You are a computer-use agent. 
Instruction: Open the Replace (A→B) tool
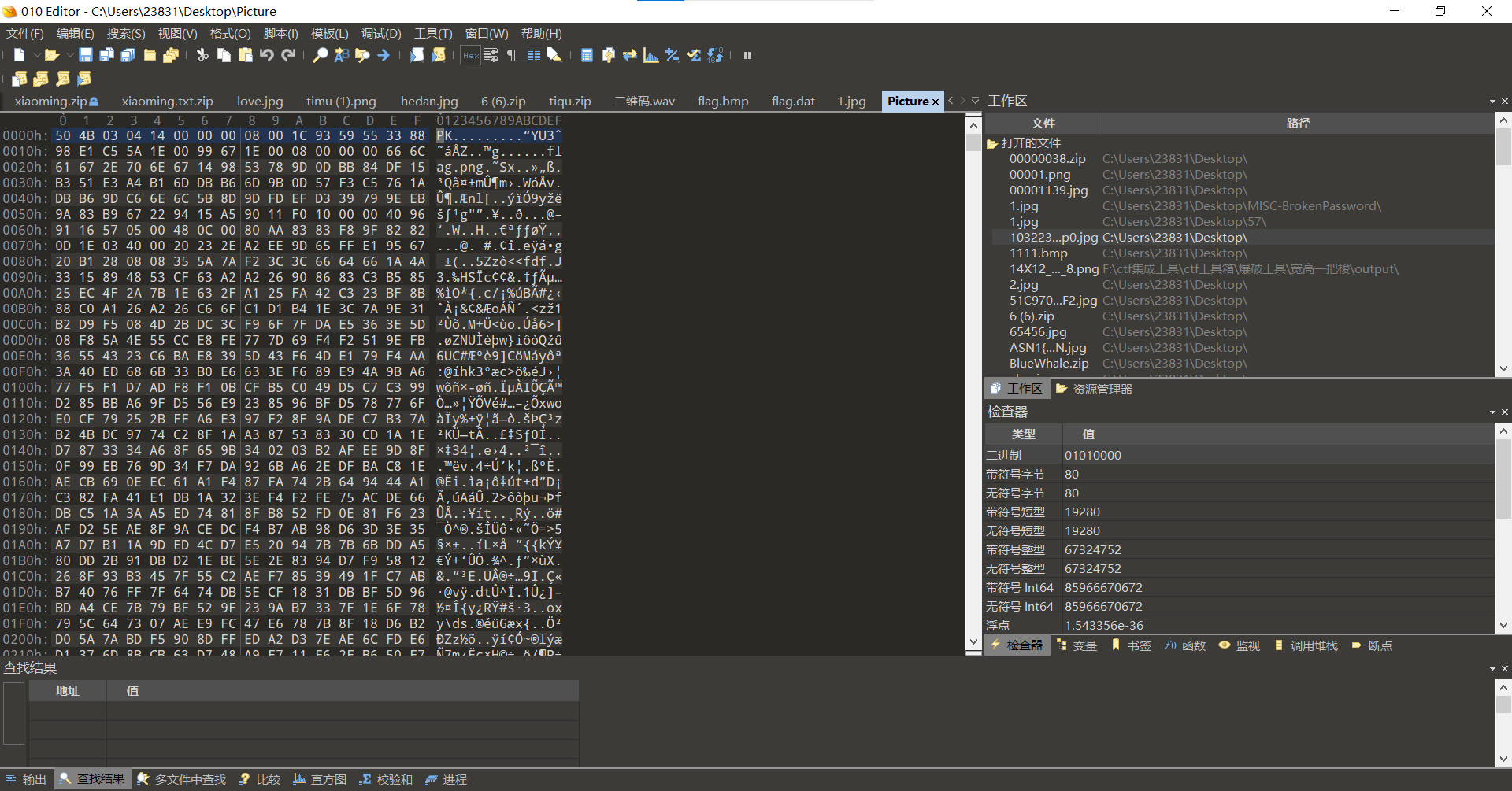pos(342,55)
